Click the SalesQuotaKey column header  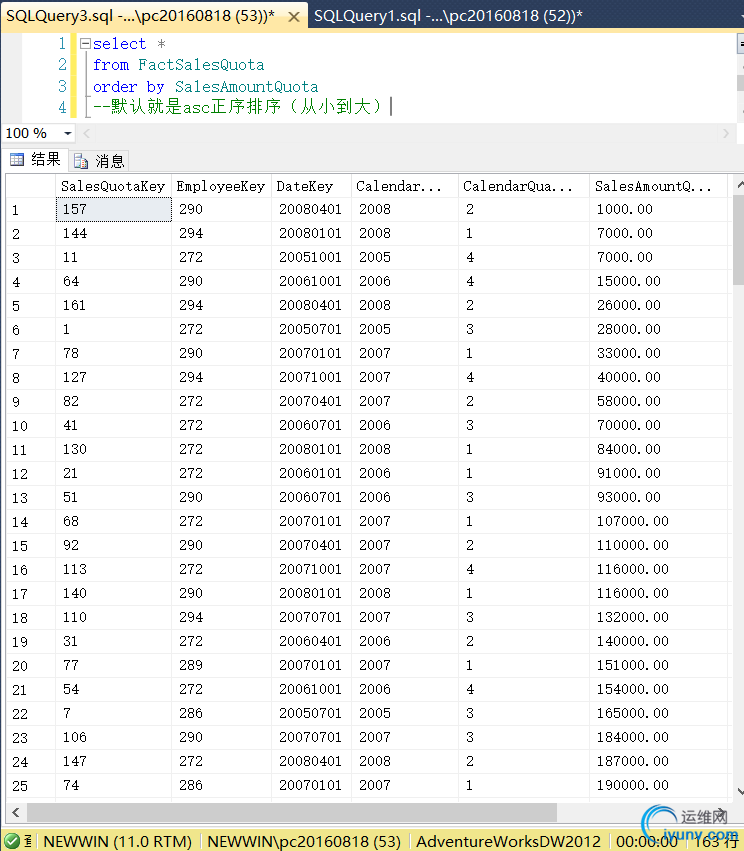tap(113, 186)
